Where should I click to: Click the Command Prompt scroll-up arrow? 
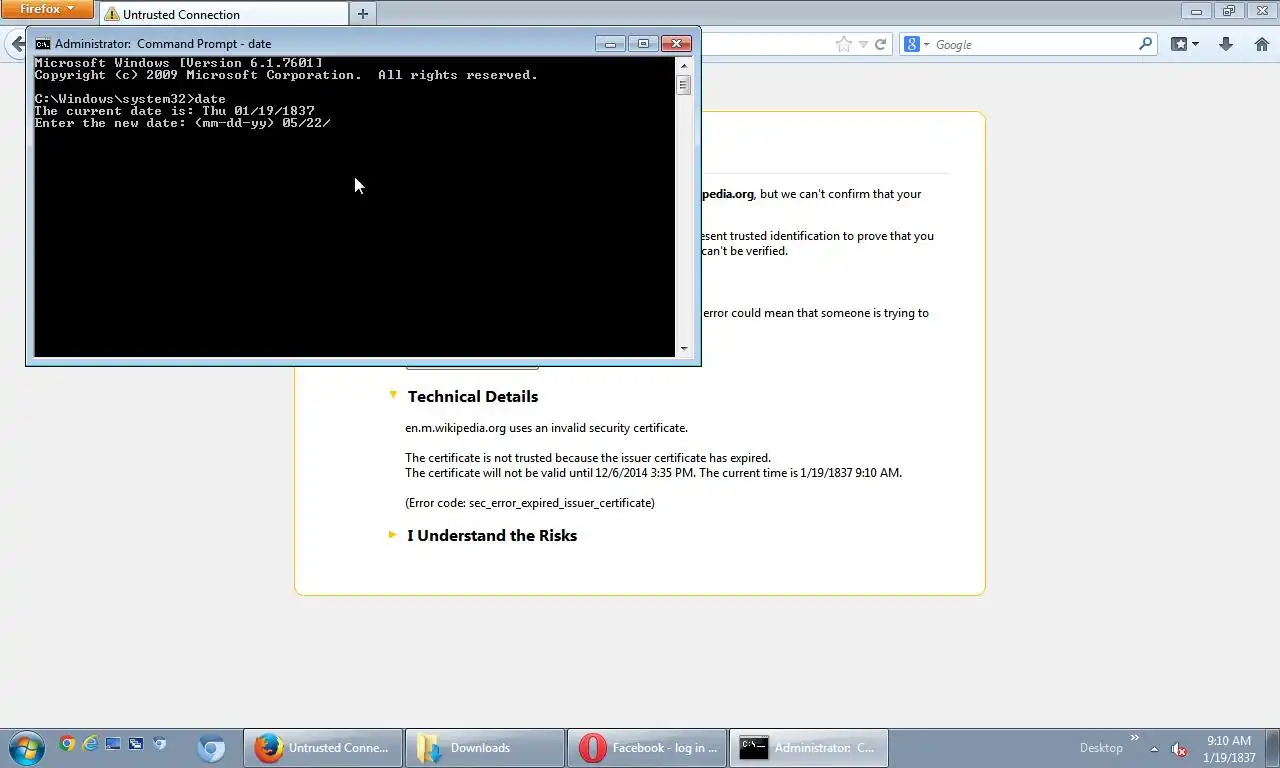tap(684, 65)
